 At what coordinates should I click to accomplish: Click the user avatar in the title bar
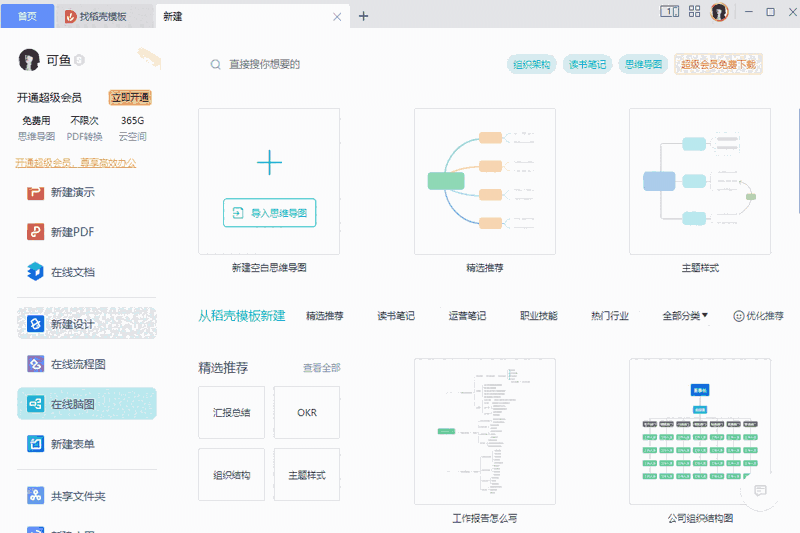pyautogui.click(x=720, y=12)
